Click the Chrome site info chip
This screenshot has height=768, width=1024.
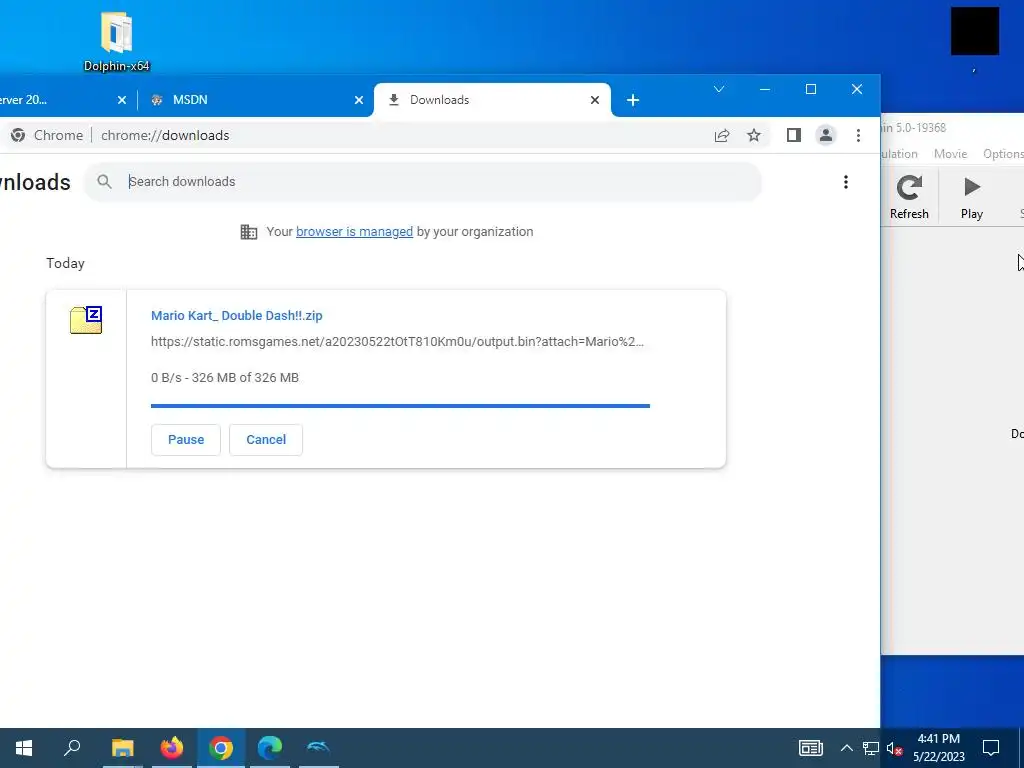point(47,135)
